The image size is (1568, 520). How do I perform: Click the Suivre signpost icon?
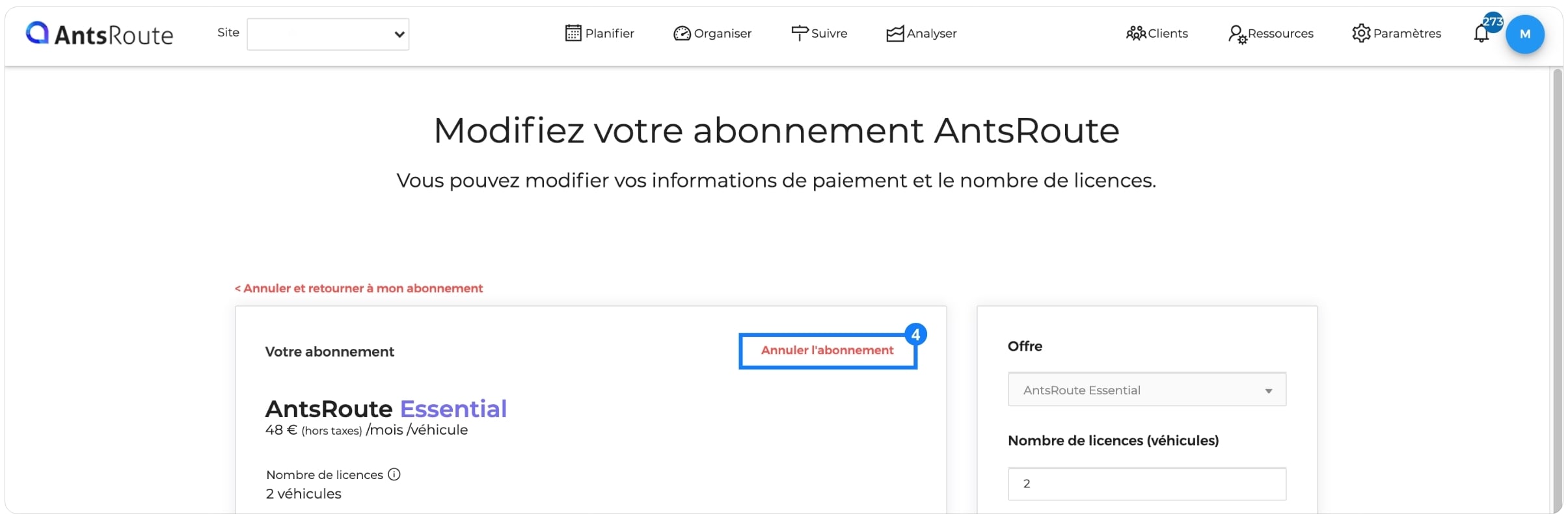(800, 33)
